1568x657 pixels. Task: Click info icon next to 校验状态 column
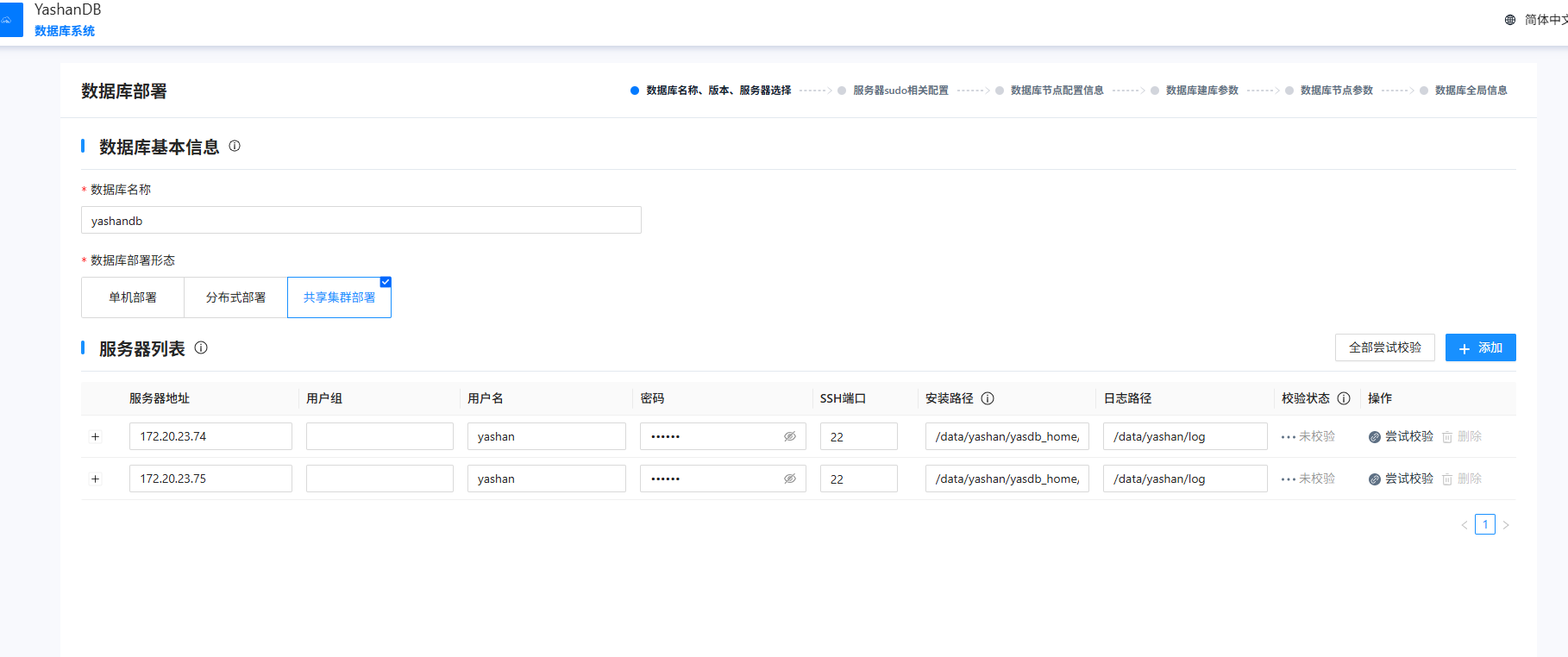1344,398
